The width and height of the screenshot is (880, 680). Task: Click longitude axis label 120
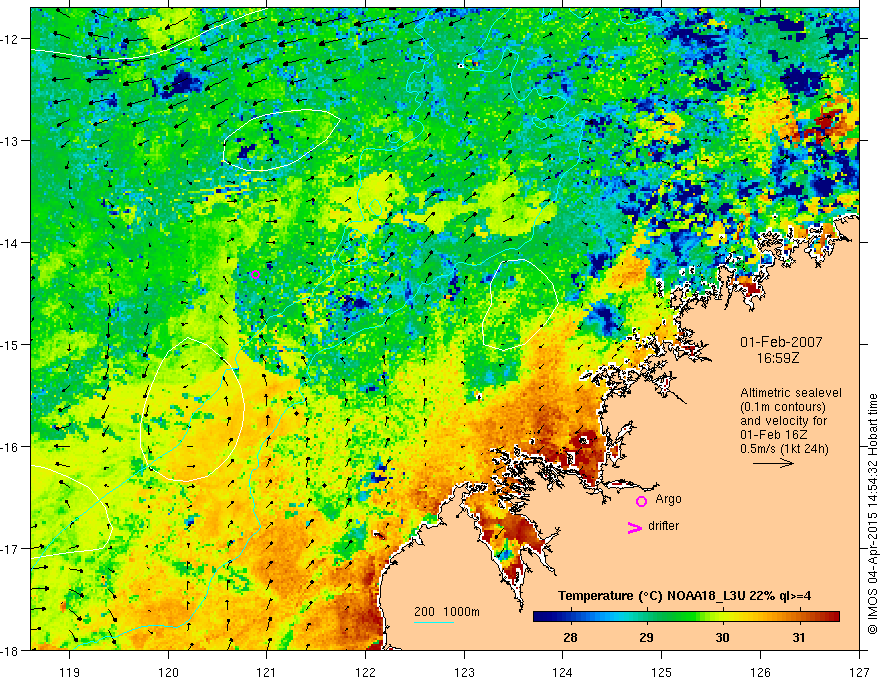coord(168,672)
